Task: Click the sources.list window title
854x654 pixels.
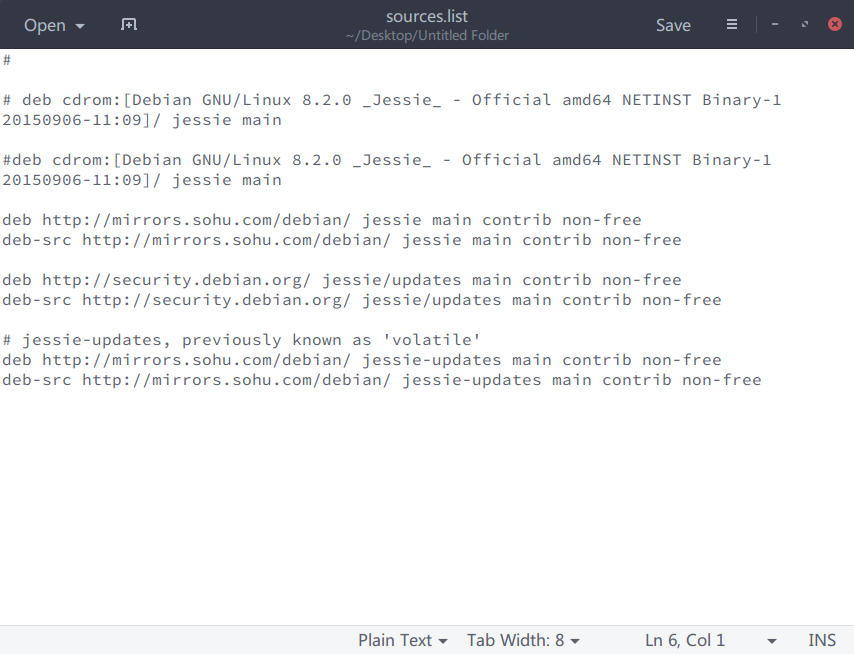Action: (x=426, y=17)
